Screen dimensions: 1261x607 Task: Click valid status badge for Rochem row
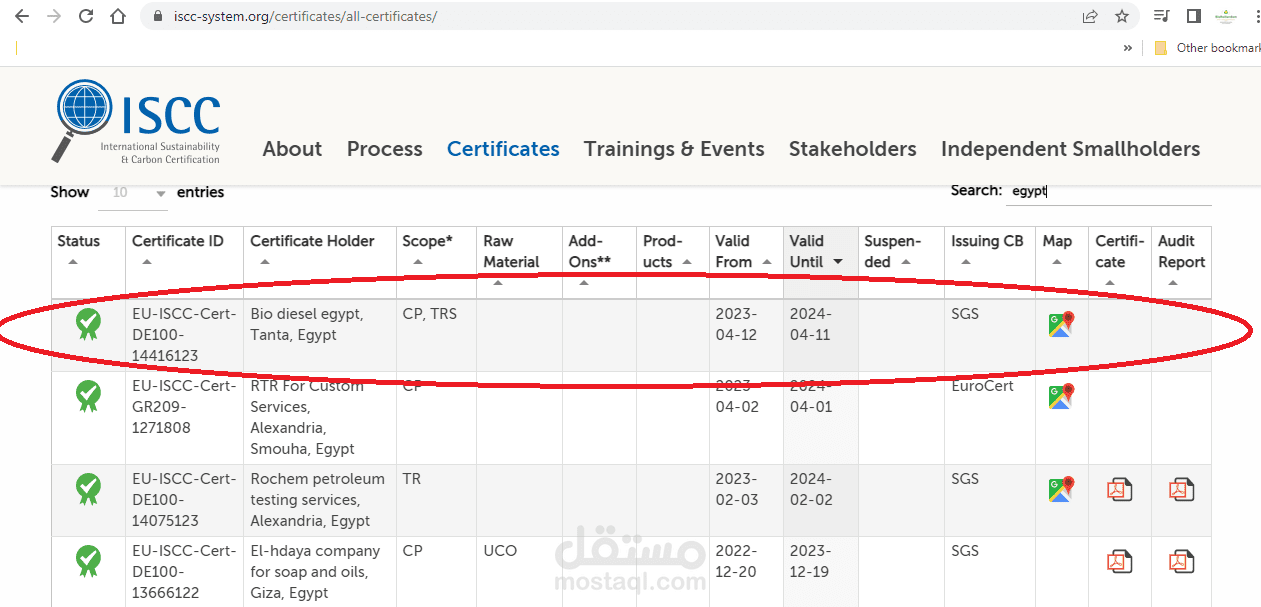(x=88, y=489)
